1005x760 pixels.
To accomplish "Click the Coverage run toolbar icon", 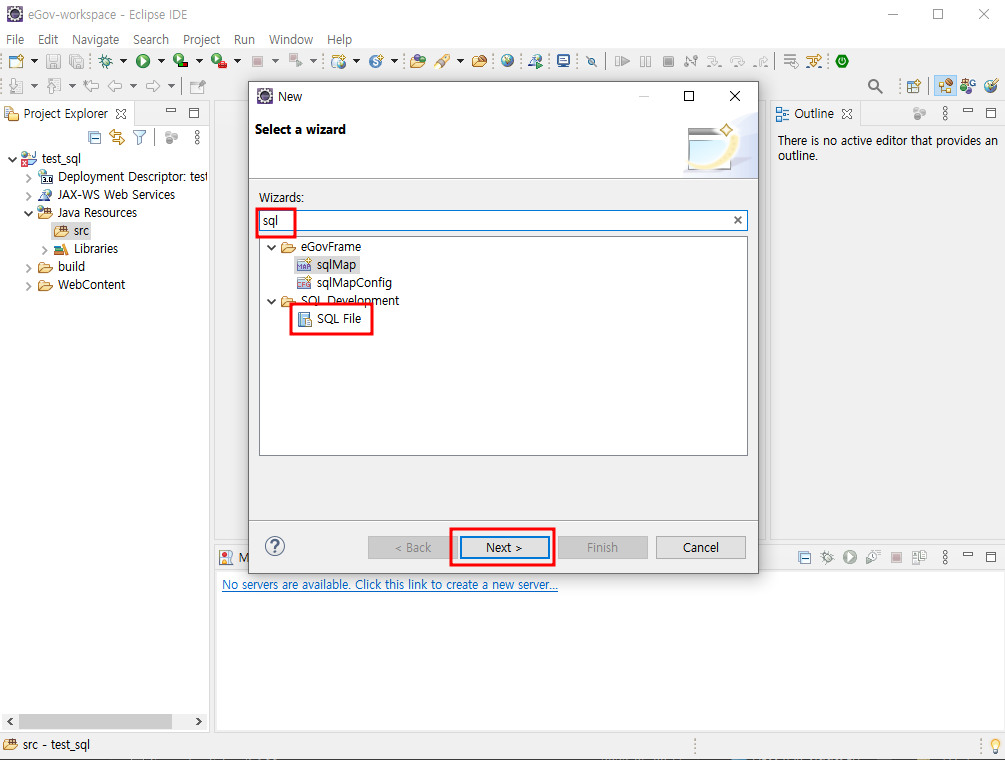I will (181, 62).
